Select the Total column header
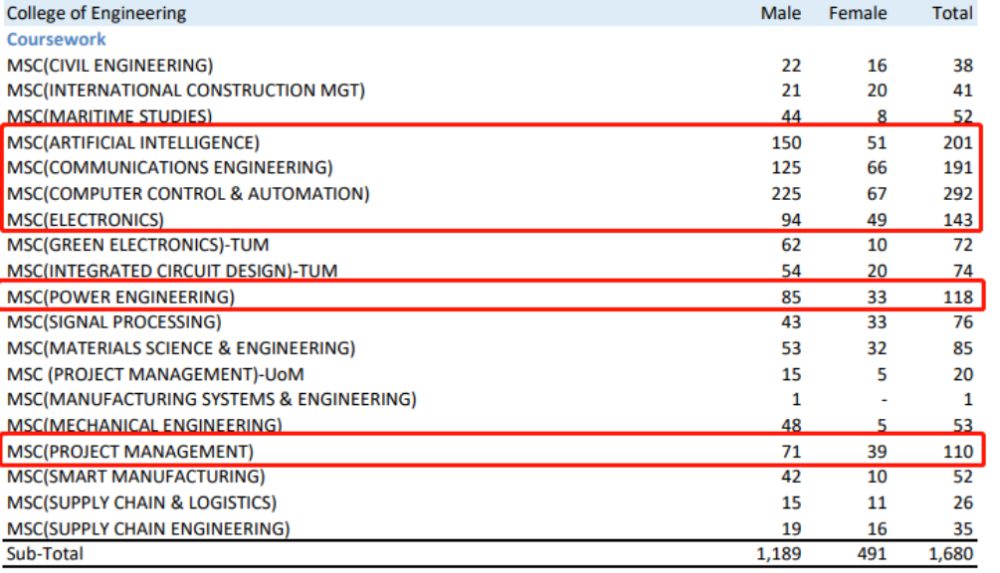The height and width of the screenshot is (573, 1000). (x=951, y=13)
